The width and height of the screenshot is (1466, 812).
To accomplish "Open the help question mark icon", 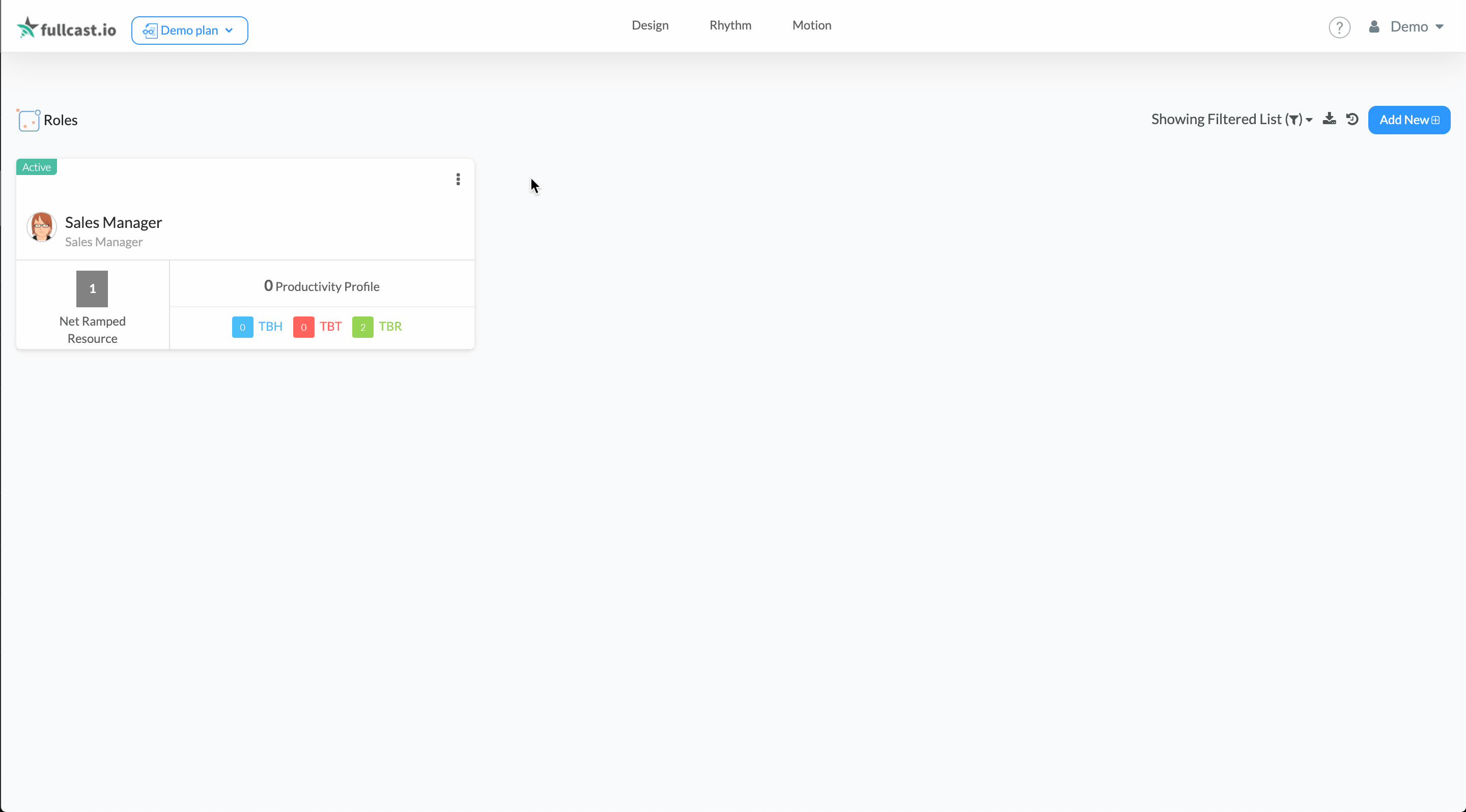I will [x=1339, y=27].
